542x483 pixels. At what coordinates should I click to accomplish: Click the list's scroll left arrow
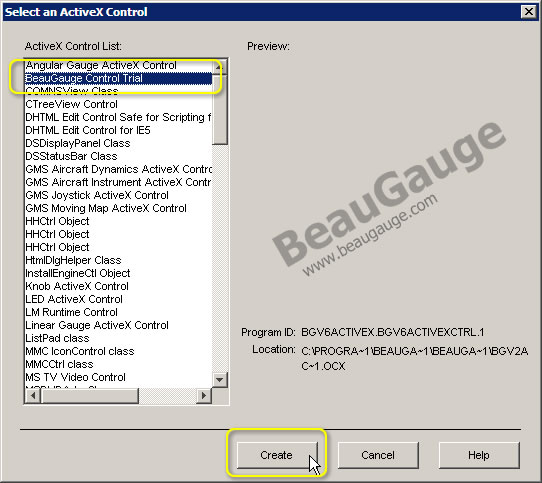pyautogui.click(x=33, y=396)
